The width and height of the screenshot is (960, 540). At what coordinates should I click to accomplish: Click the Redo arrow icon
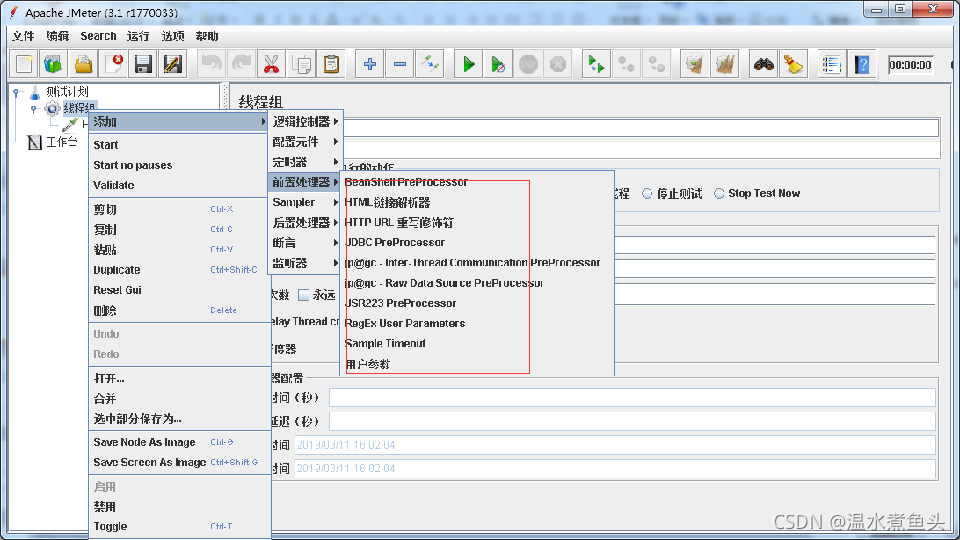point(242,64)
